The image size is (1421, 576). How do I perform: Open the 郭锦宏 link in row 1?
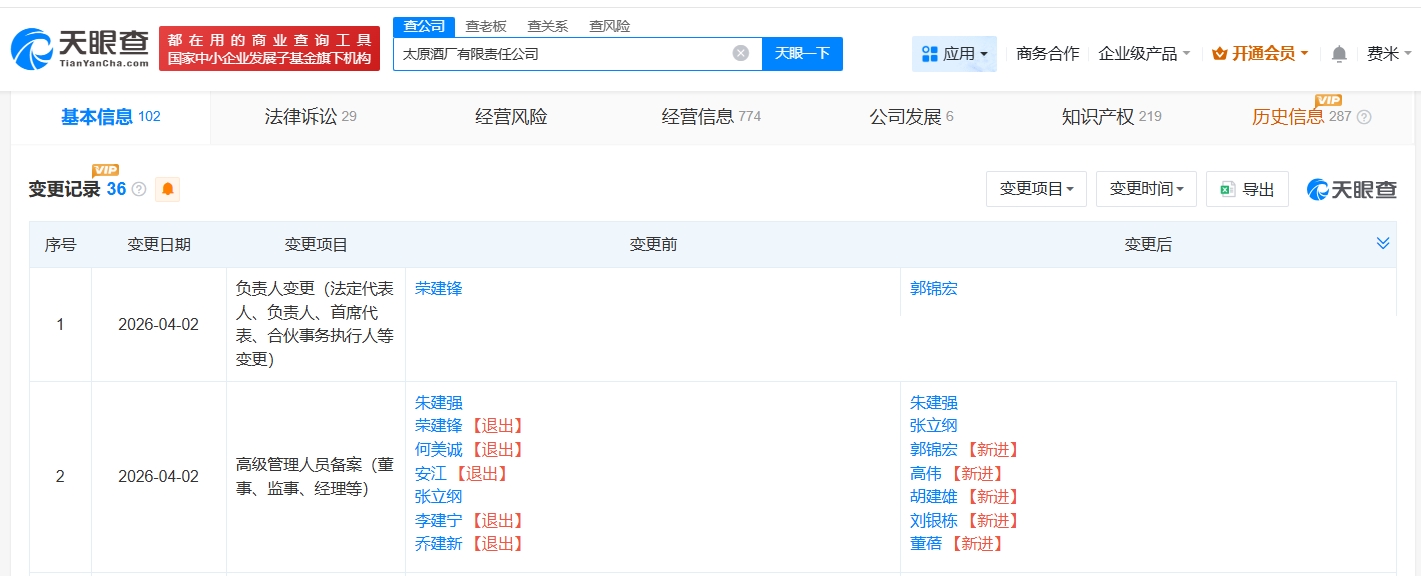pos(933,288)
